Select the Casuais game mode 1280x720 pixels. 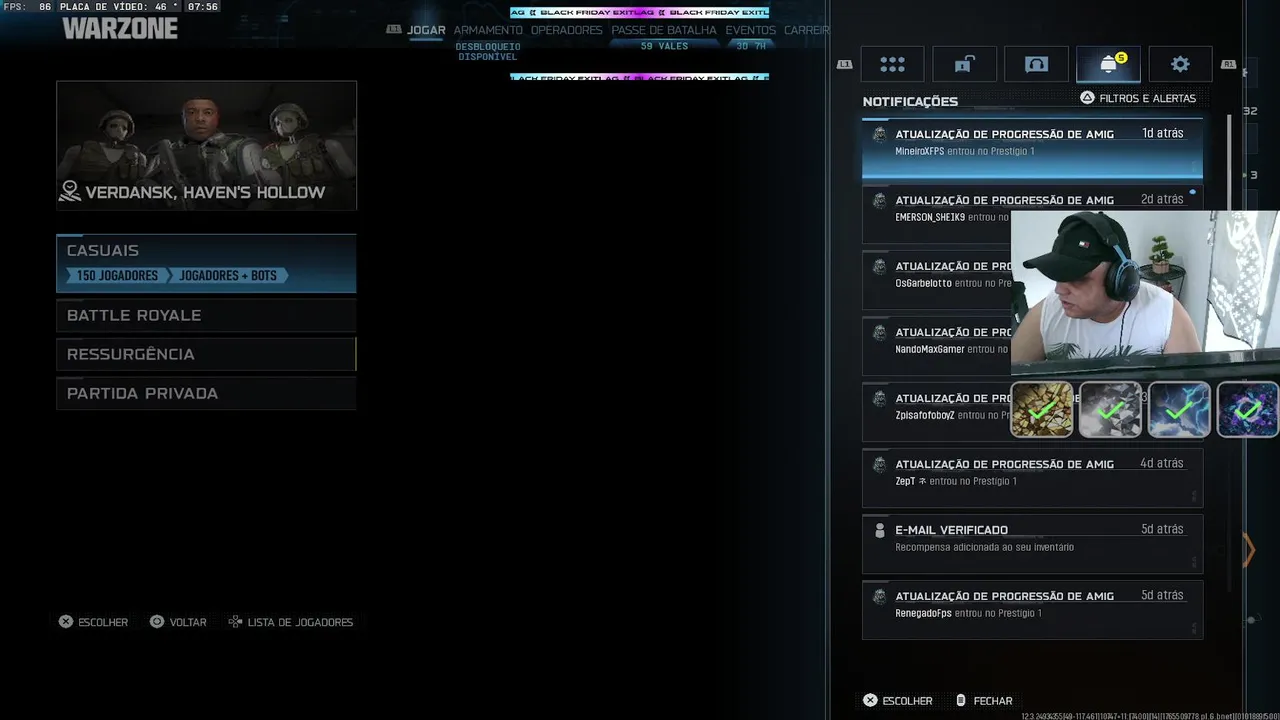click(206, 263)
